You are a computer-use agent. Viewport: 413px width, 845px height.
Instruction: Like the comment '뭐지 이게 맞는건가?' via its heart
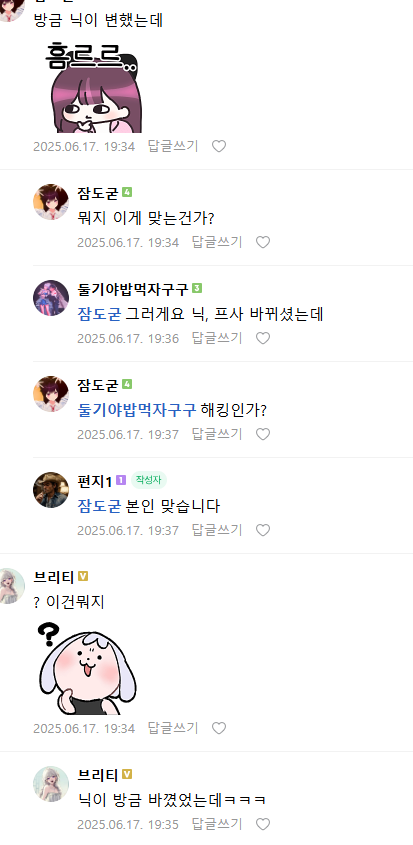[263, 243]
